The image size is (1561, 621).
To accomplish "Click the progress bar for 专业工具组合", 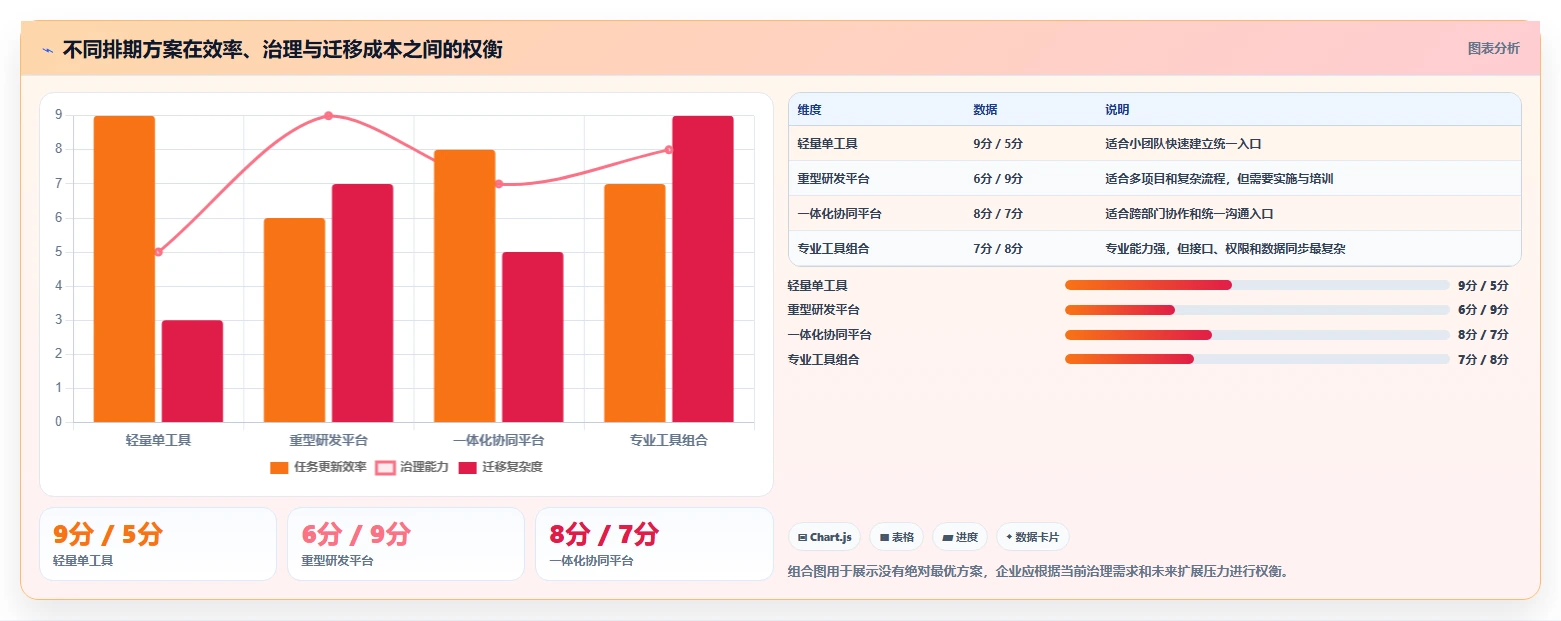I will (x=1257, y=360).
